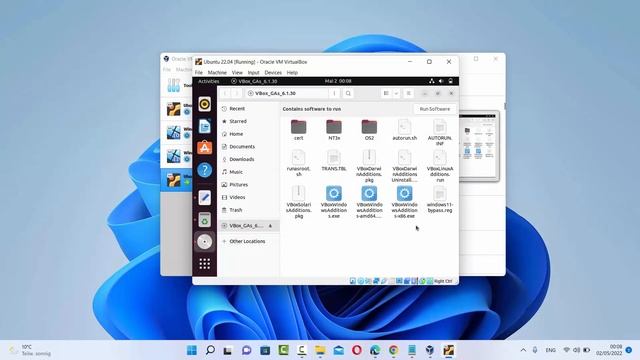The image size is (640, 360).
Task: Select VBoxWindowsAdditions-x86.exe file
Action: point(404,202)
